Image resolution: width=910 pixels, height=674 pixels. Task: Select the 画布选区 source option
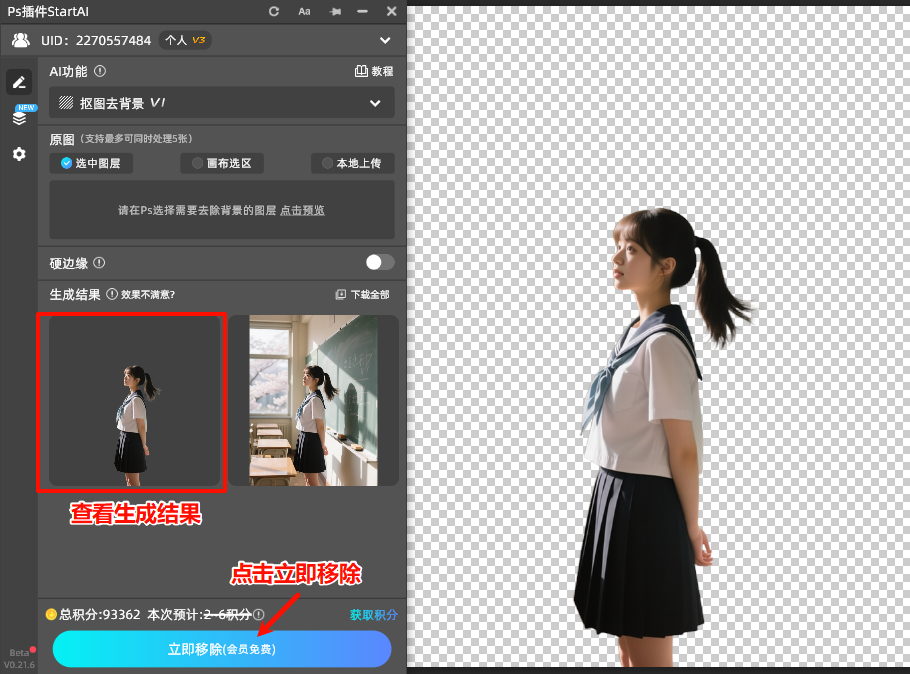click(x=224, y=163)
